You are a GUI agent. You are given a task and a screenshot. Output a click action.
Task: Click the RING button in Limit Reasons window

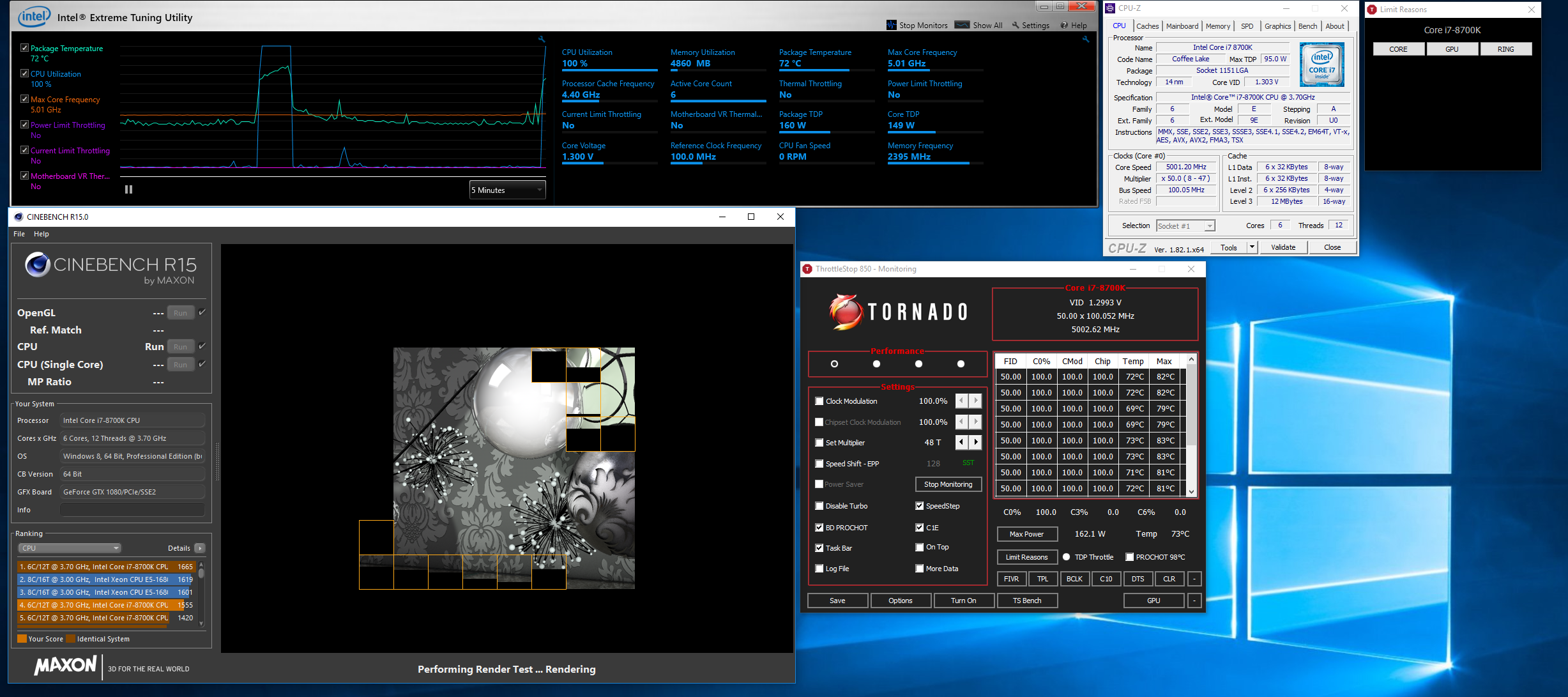coord(1505,49)
